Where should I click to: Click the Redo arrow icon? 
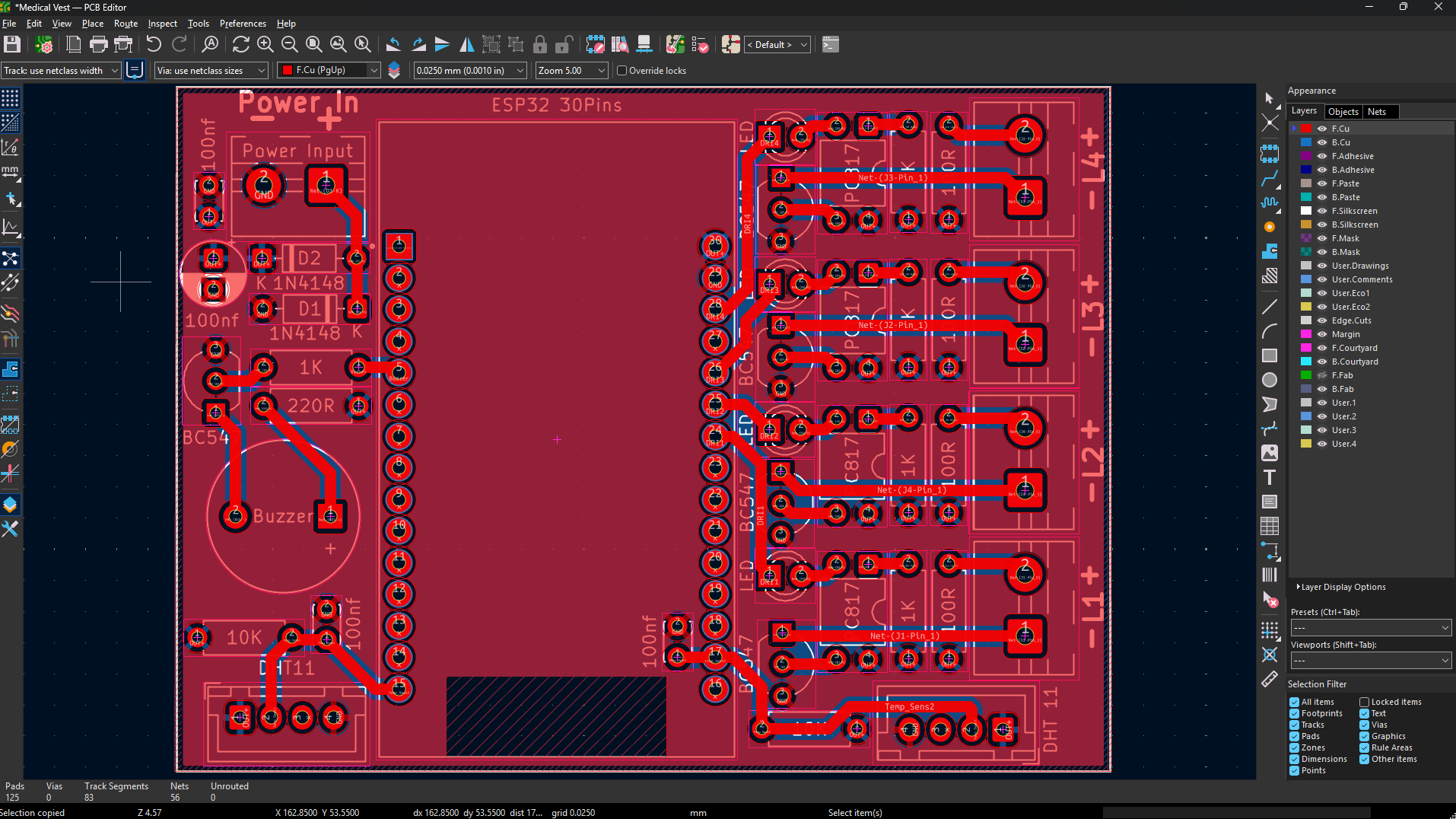tap(180, 45)
